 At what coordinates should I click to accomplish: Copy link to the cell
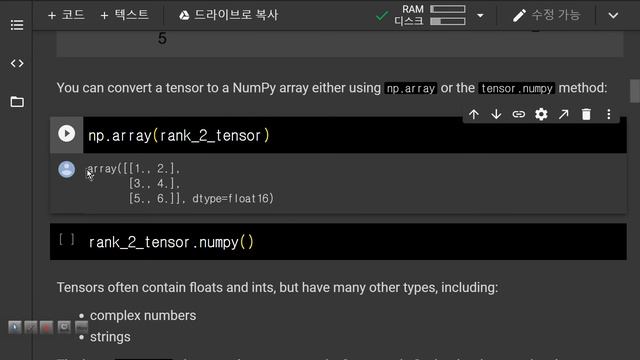click(x=518, y=114)
